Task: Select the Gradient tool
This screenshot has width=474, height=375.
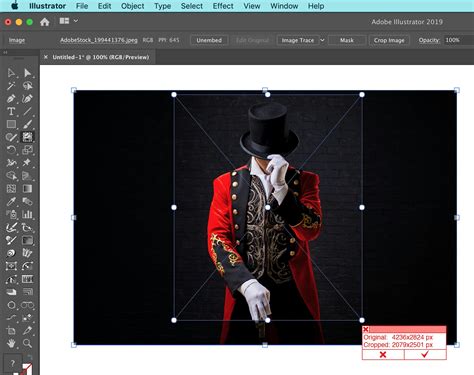Action: click(x=27, y=189)
